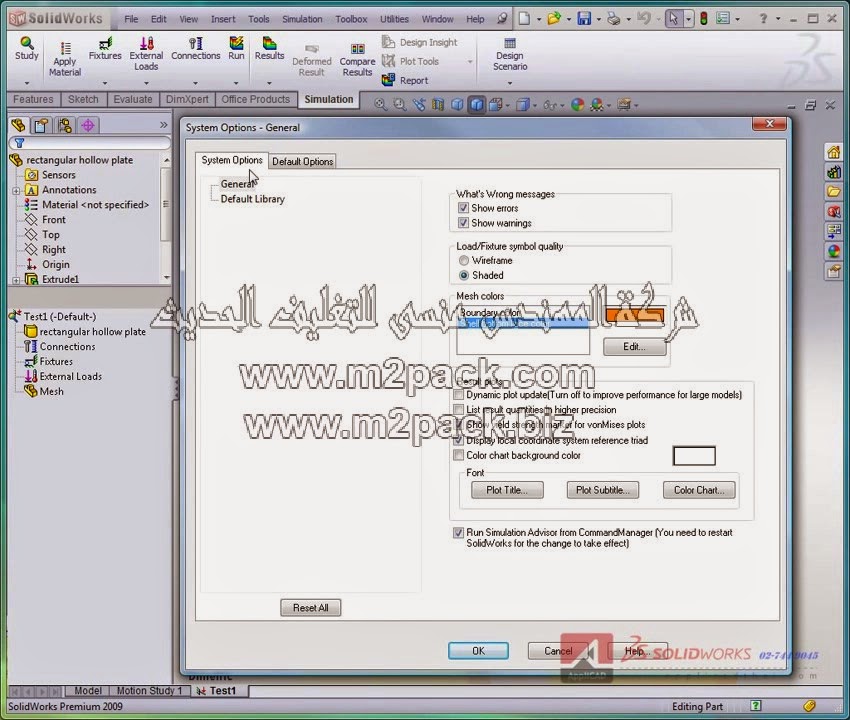Screen dimensions: 850x720
Task: Click OK in System Options dialog
Action: [x=478, y=651]
